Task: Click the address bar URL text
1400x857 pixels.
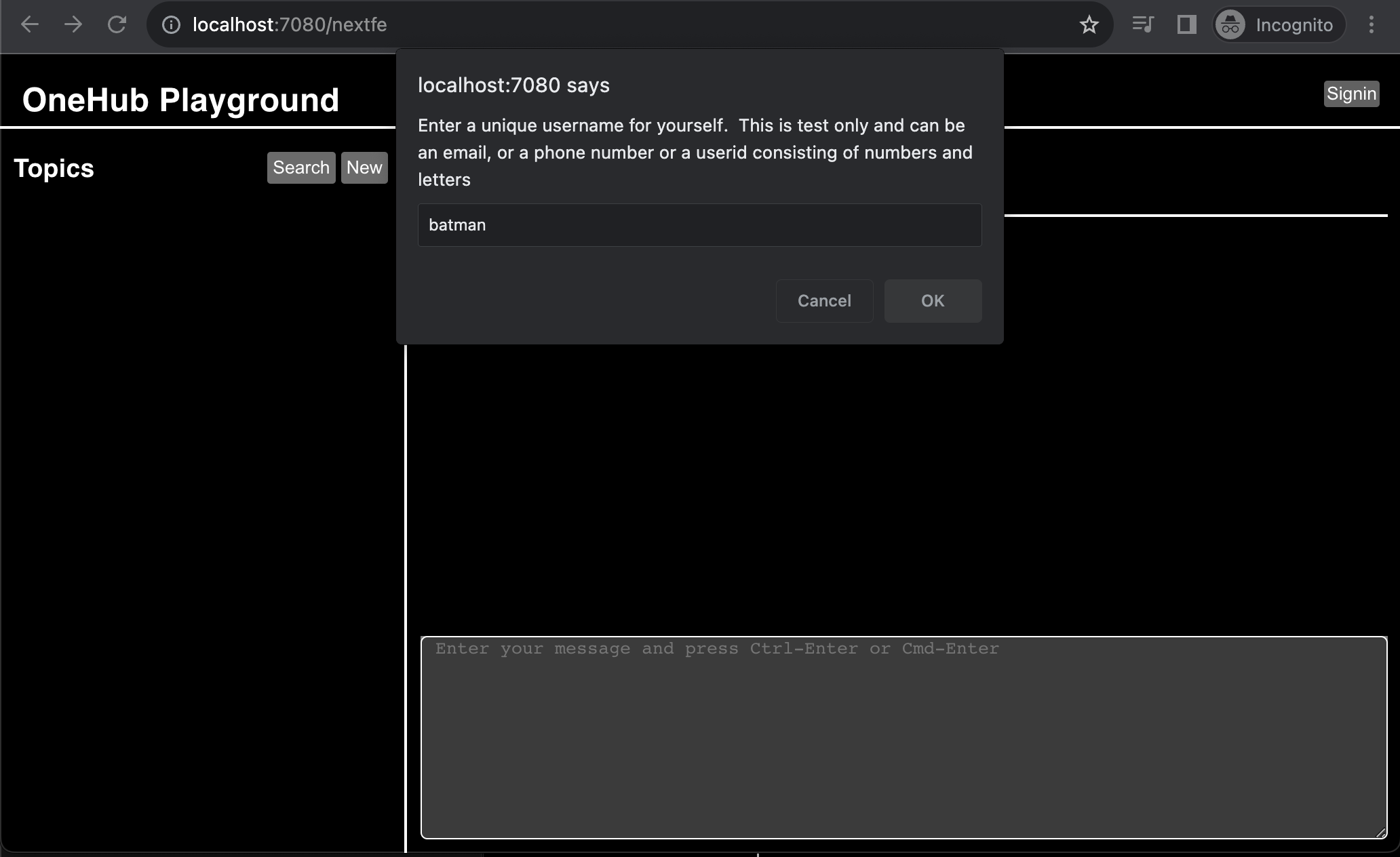Action: coord(290,25)
